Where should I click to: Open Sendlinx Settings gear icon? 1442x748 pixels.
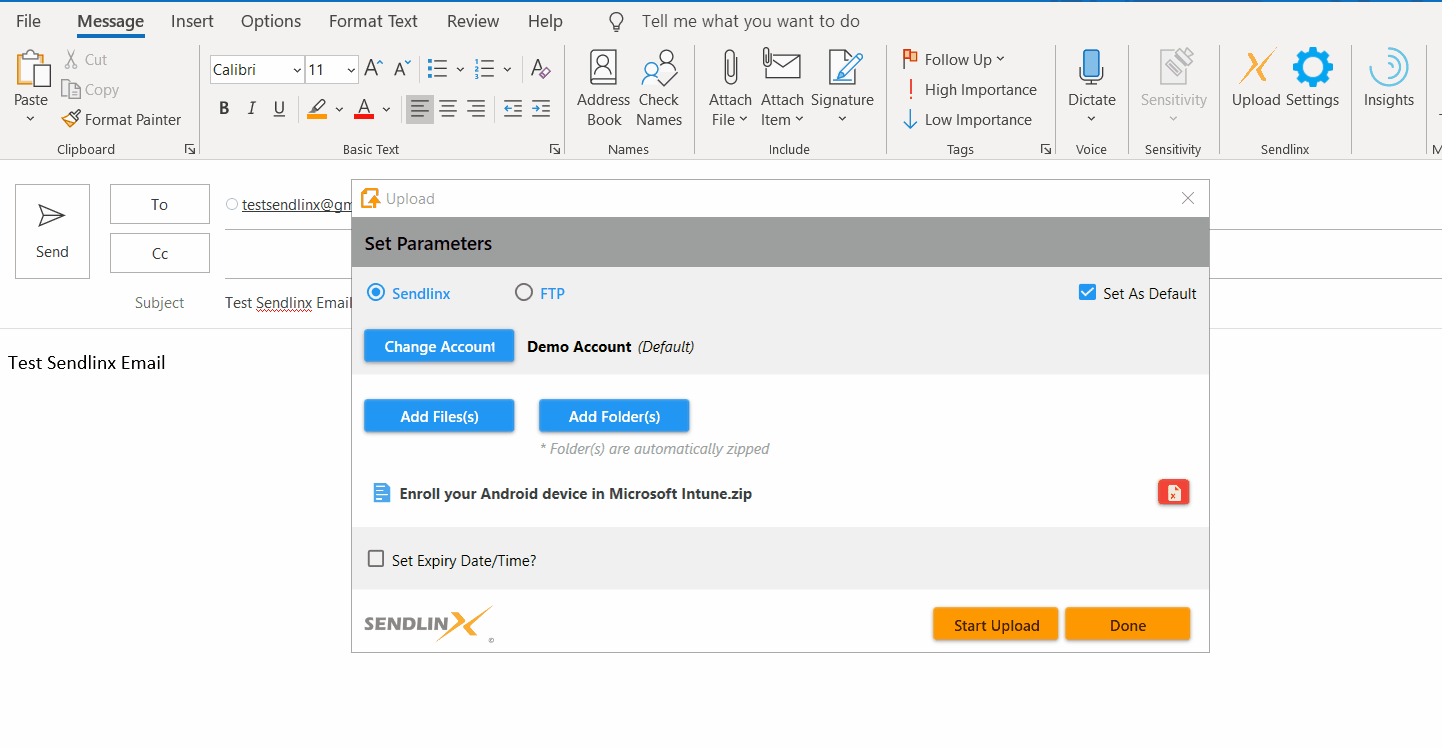(1313, 68)
